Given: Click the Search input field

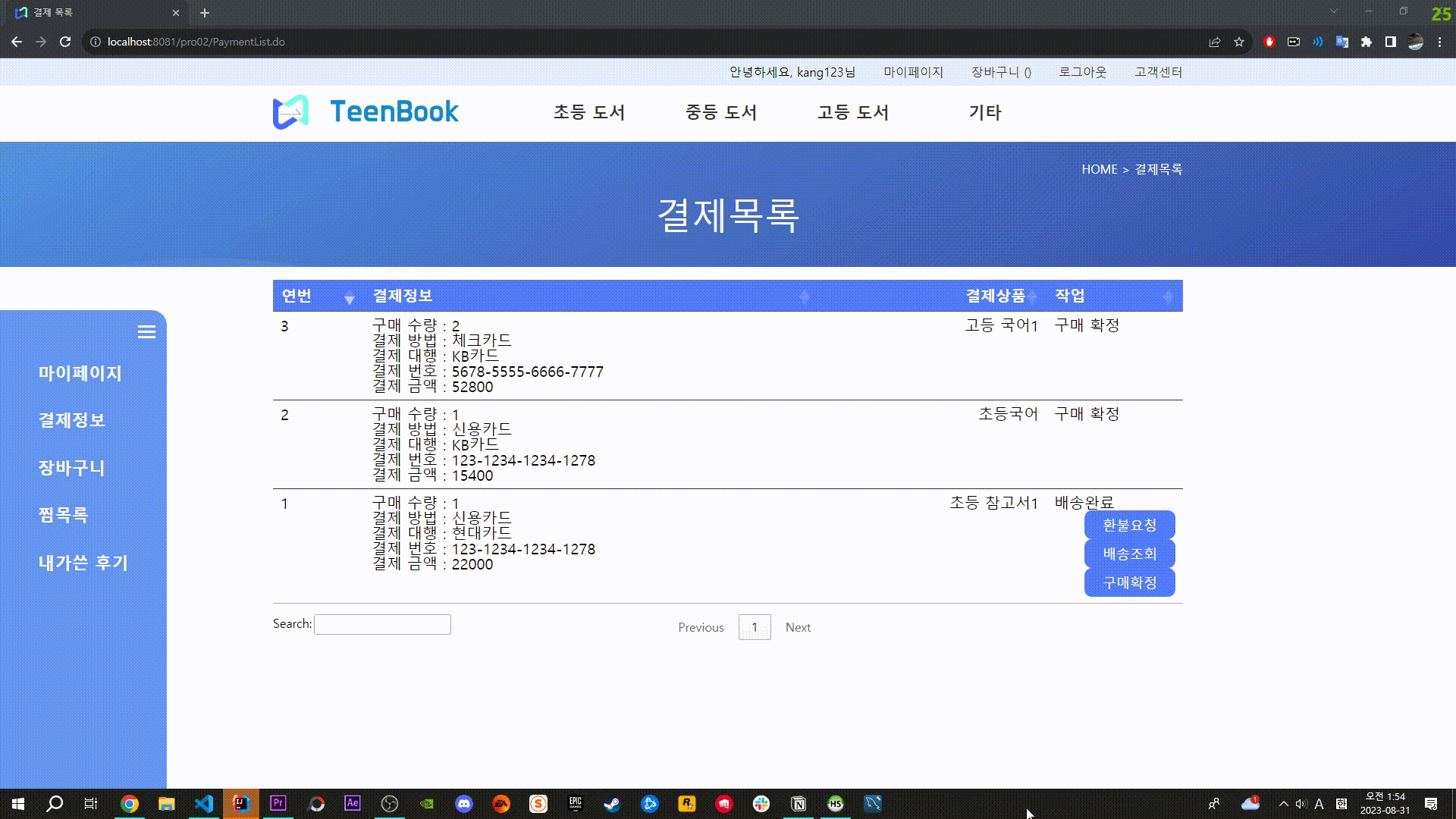Looking at the screenshot, I should point(382,624).
